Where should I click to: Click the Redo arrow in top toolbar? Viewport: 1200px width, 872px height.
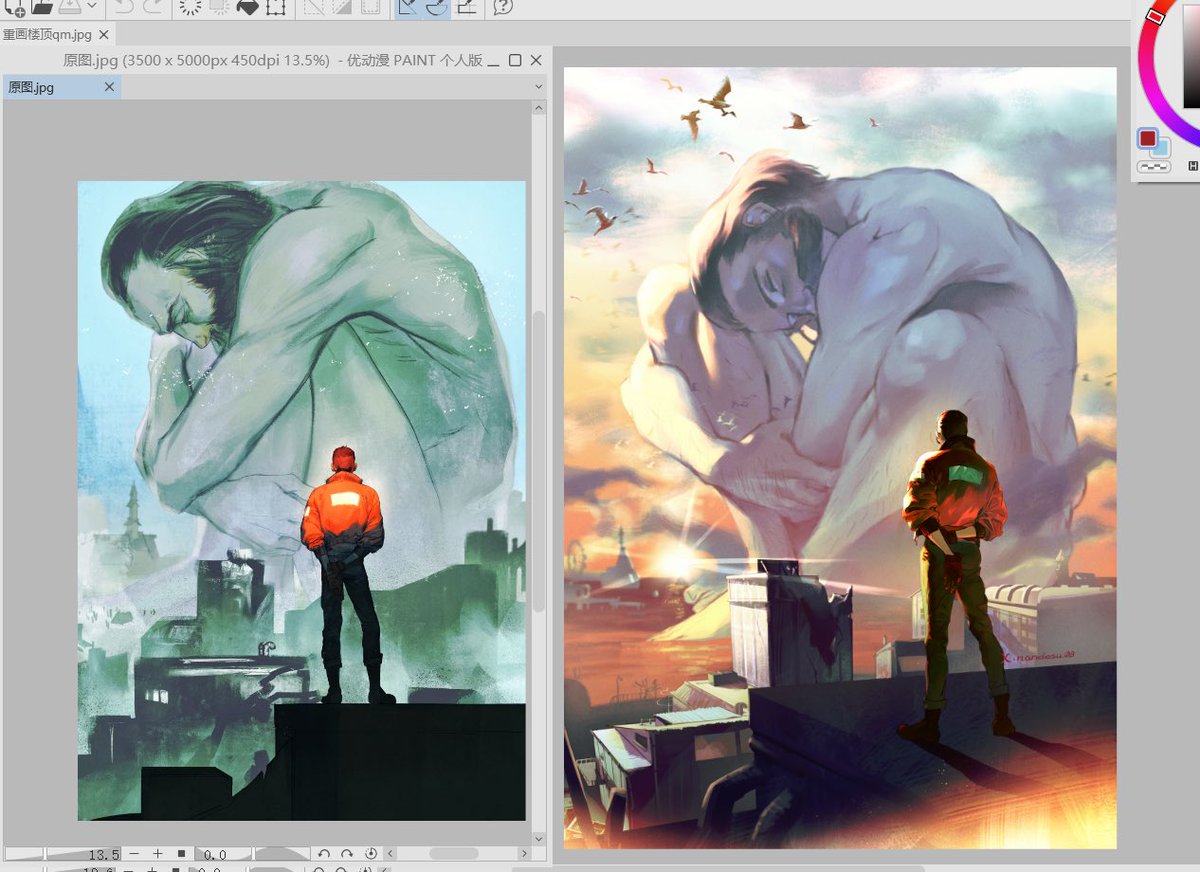pyautogui.click(x=153, y=6)
